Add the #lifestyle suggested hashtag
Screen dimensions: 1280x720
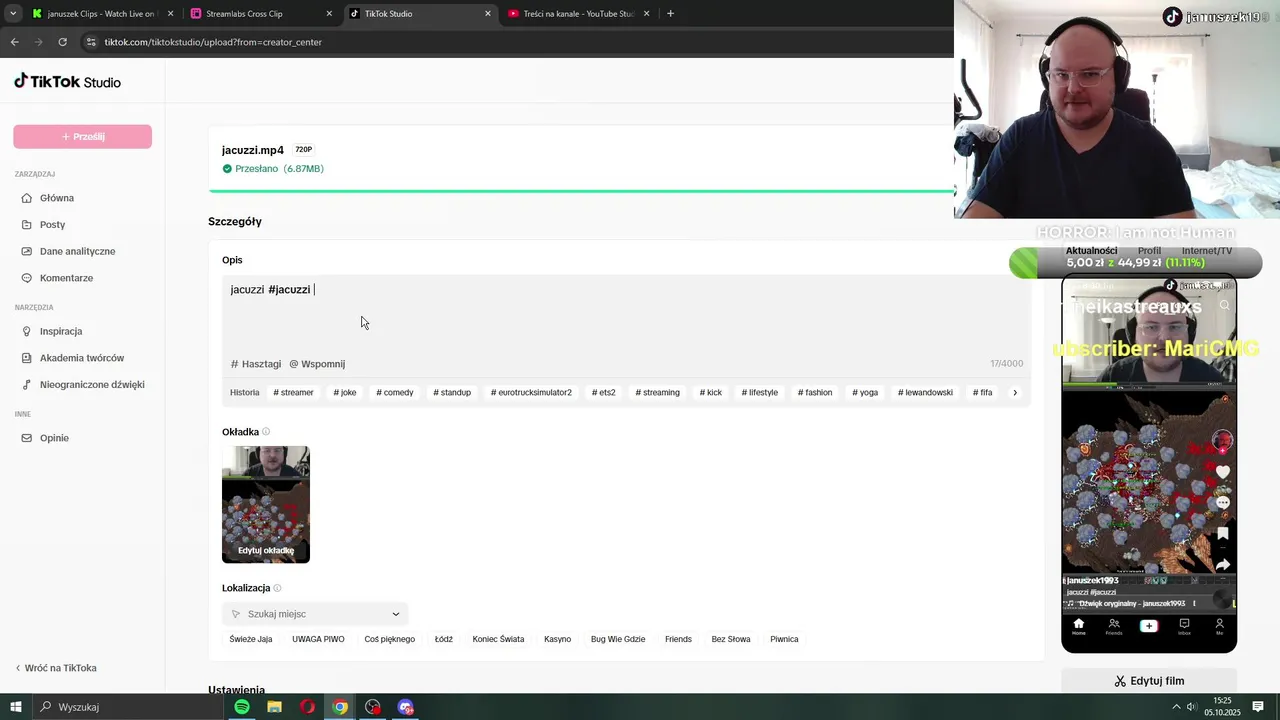pos(760,392)
